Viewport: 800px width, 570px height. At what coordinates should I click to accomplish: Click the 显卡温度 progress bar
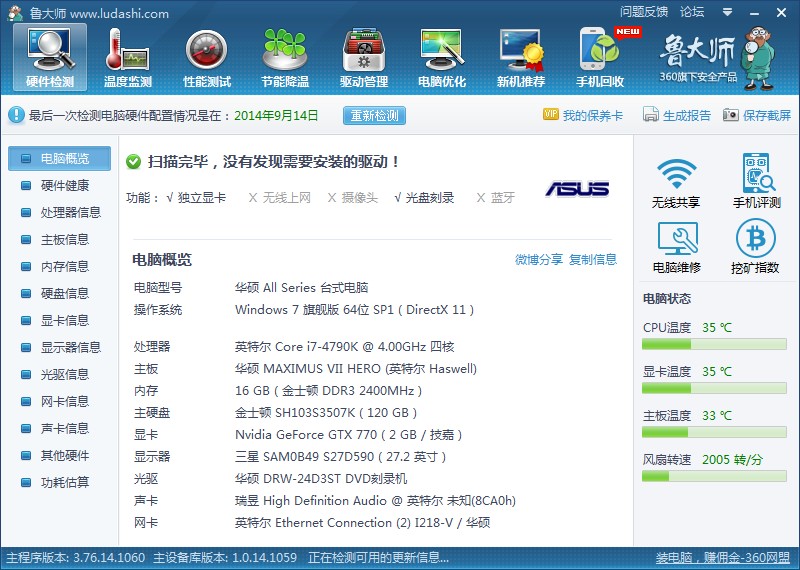coord(714,388)
